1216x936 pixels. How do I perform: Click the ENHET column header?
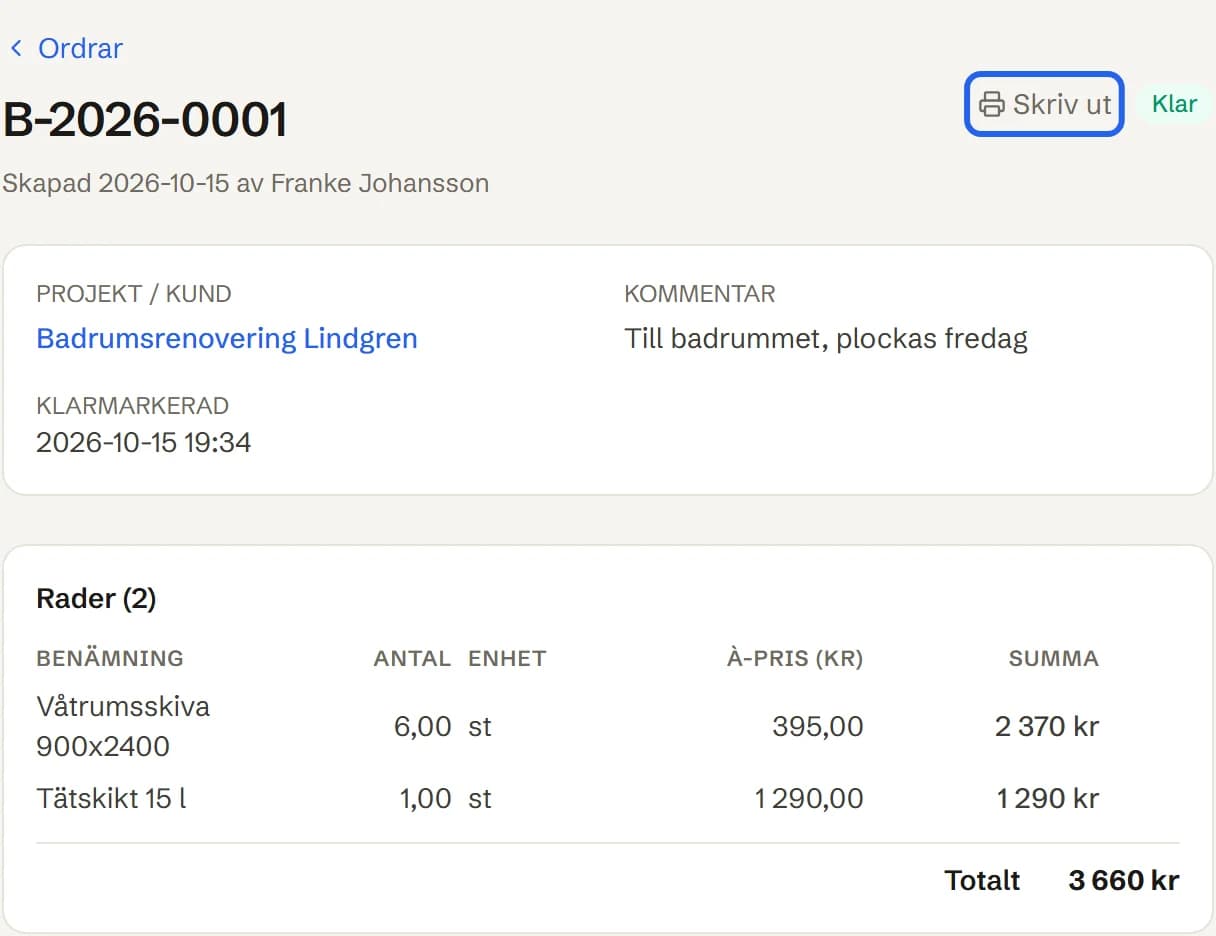point(507,658)
